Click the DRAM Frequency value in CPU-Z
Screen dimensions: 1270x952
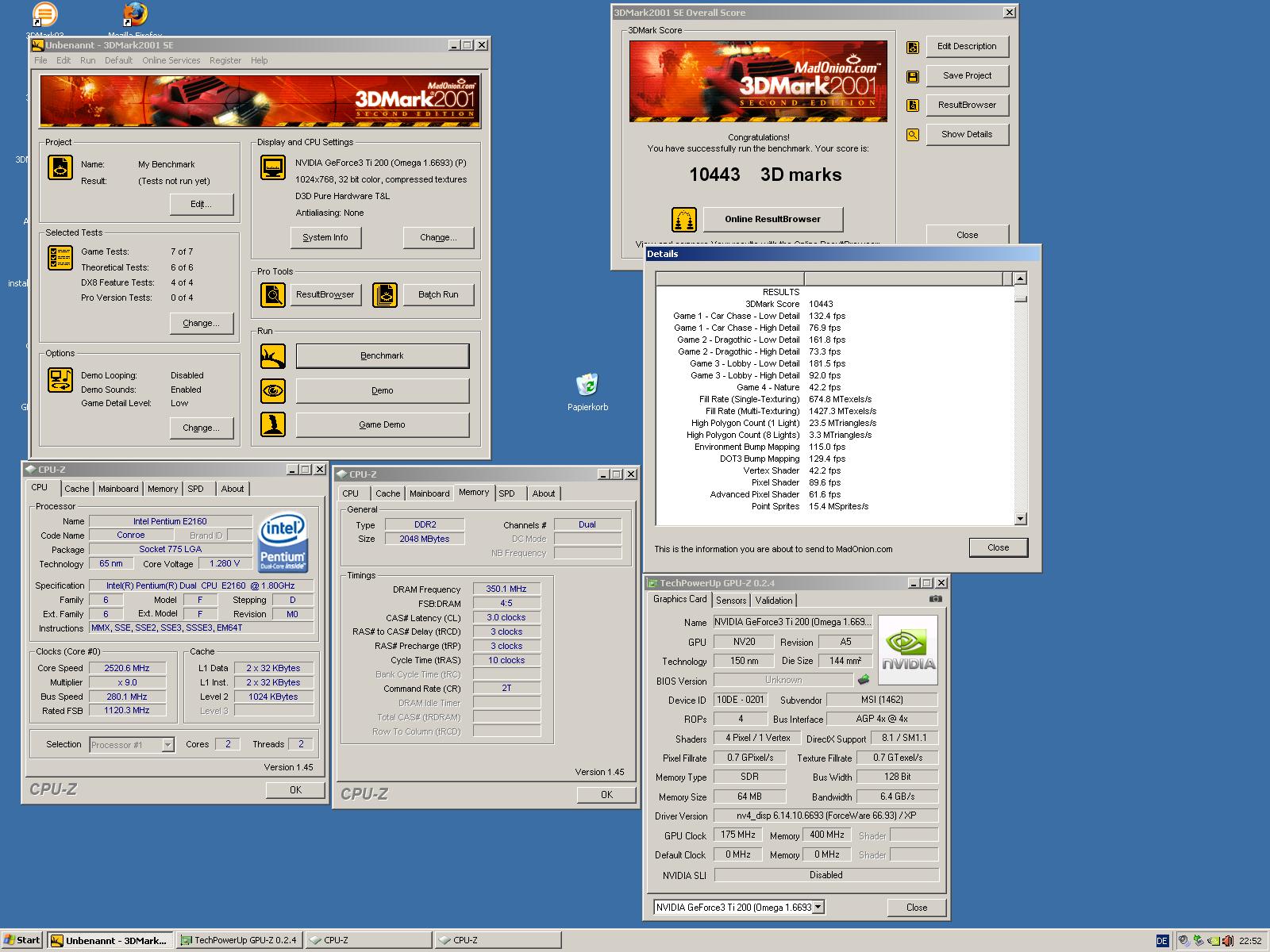506,589
